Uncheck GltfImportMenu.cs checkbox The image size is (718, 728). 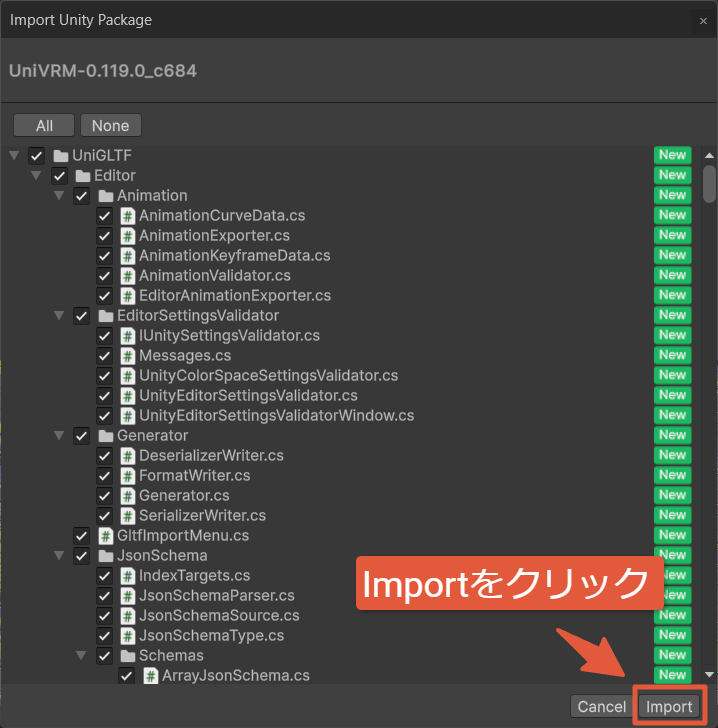click(81, 536)
